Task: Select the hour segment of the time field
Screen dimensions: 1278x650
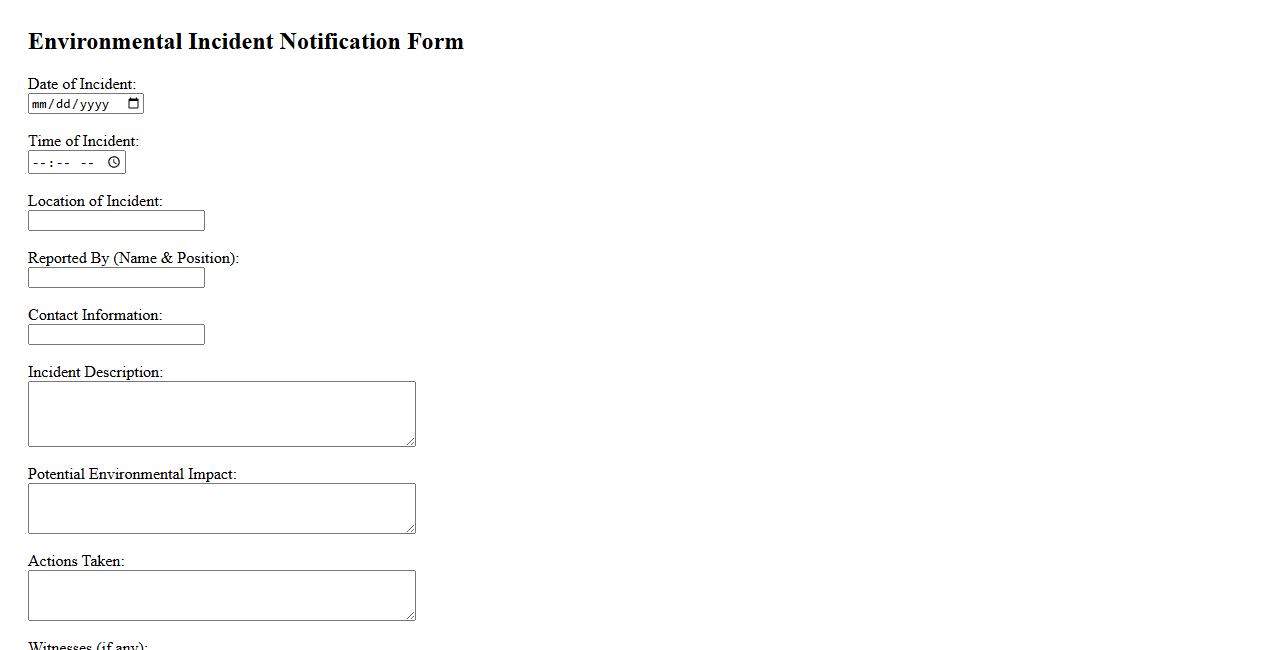Action: tap(39, 163)
